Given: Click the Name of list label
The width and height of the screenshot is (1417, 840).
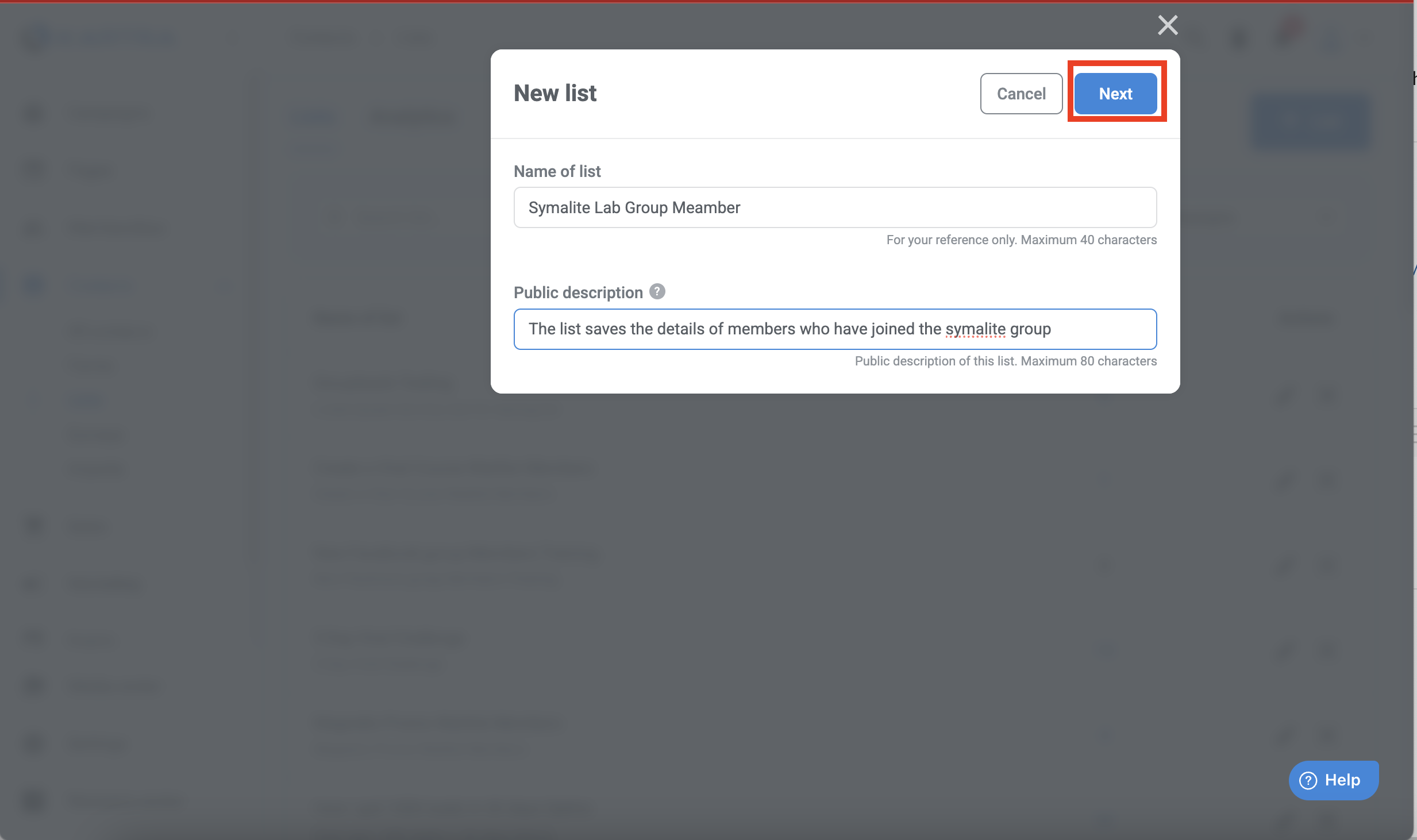Looking at the screenshot, I should [x=557, y=171].
